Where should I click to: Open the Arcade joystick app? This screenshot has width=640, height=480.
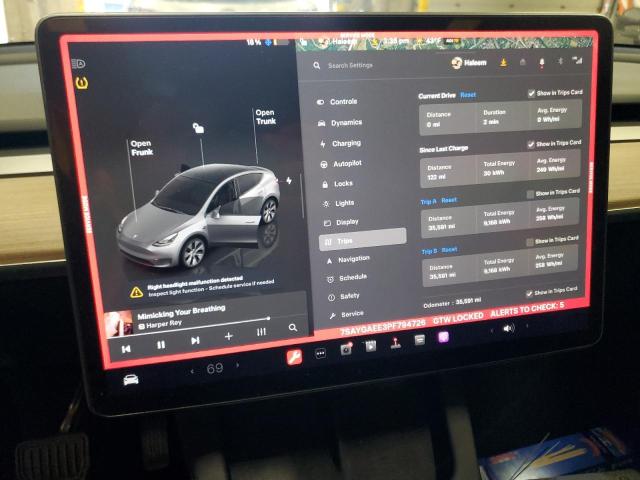click(396, 343)
